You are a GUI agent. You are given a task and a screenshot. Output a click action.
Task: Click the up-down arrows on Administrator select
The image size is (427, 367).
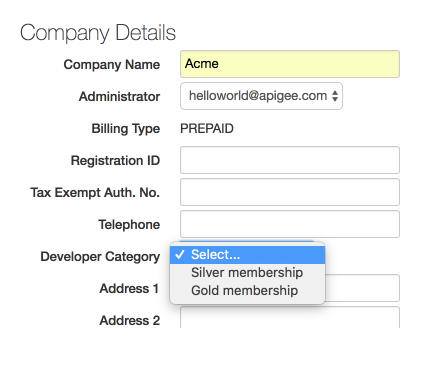click(335, 96)
